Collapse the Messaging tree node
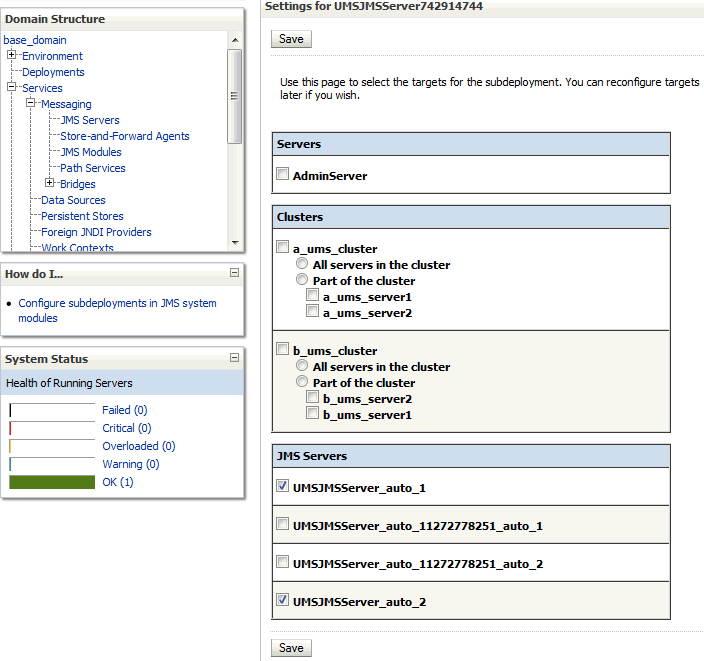Image resolution: width=704 pixels, height=661 pixels. 31,103
